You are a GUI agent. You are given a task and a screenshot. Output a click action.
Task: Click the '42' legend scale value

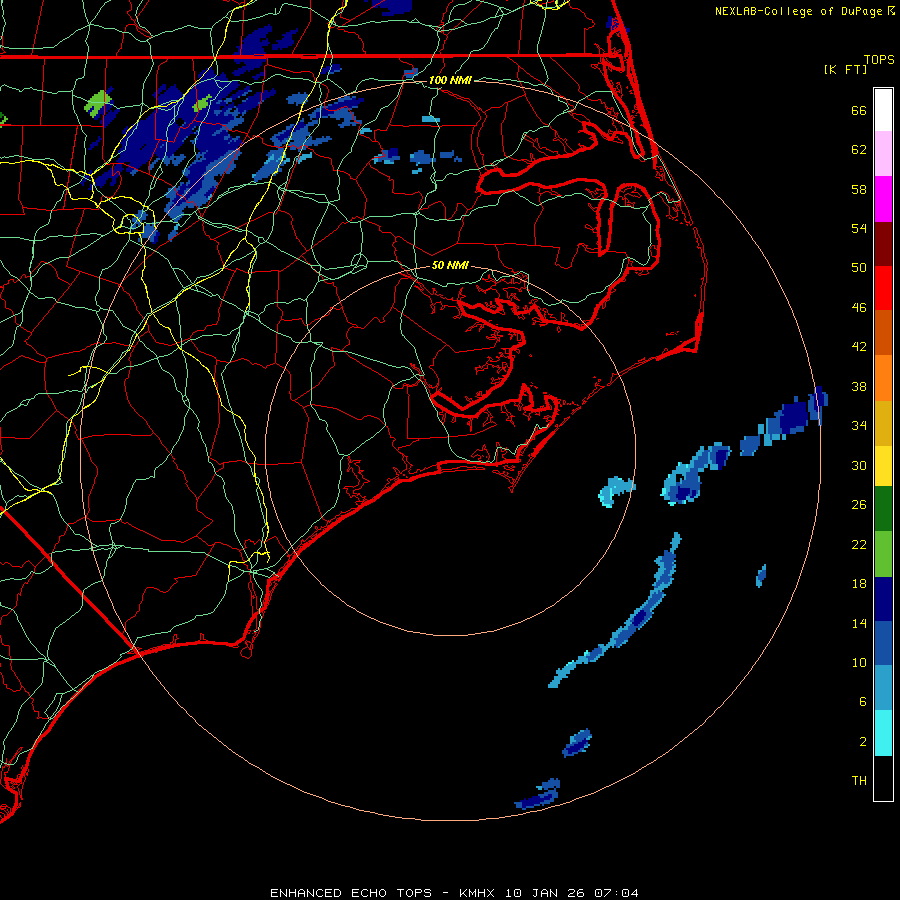pos(859,347)
